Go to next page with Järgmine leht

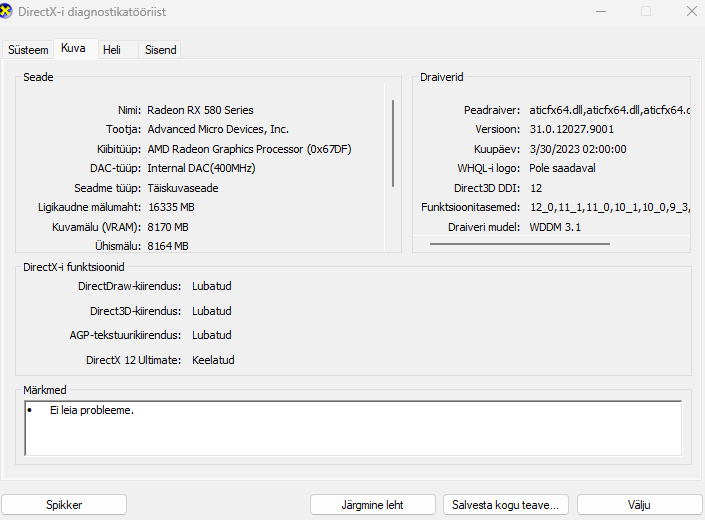(x=373, y=505)
